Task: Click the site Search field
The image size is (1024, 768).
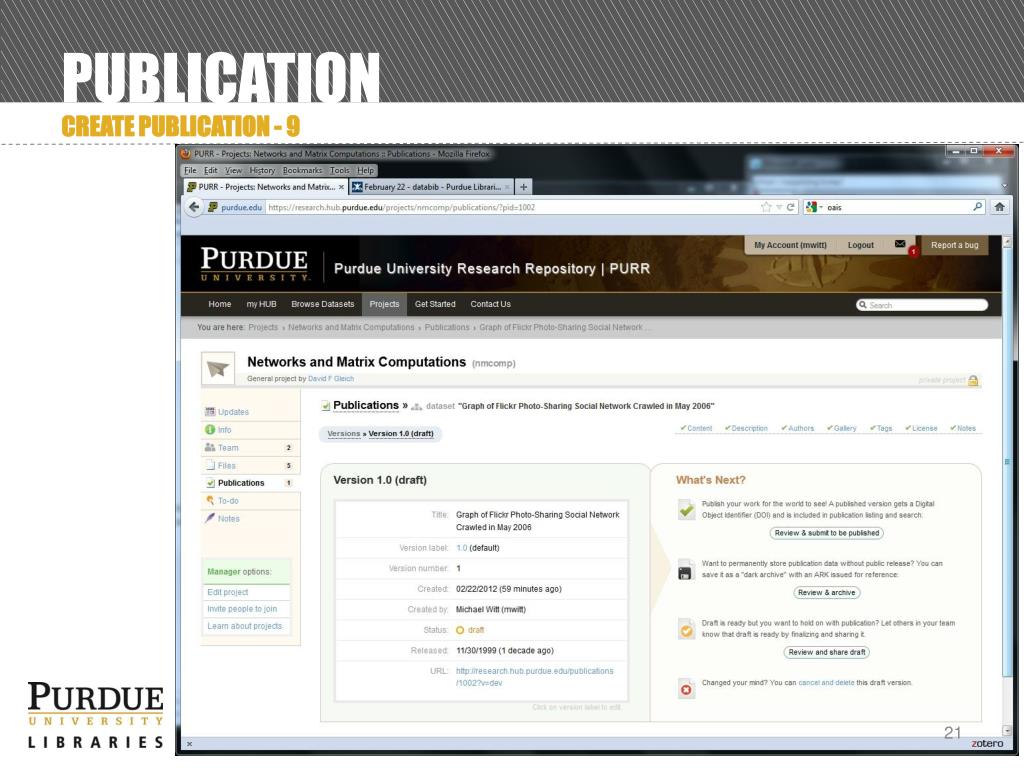Action: point(921,305)
